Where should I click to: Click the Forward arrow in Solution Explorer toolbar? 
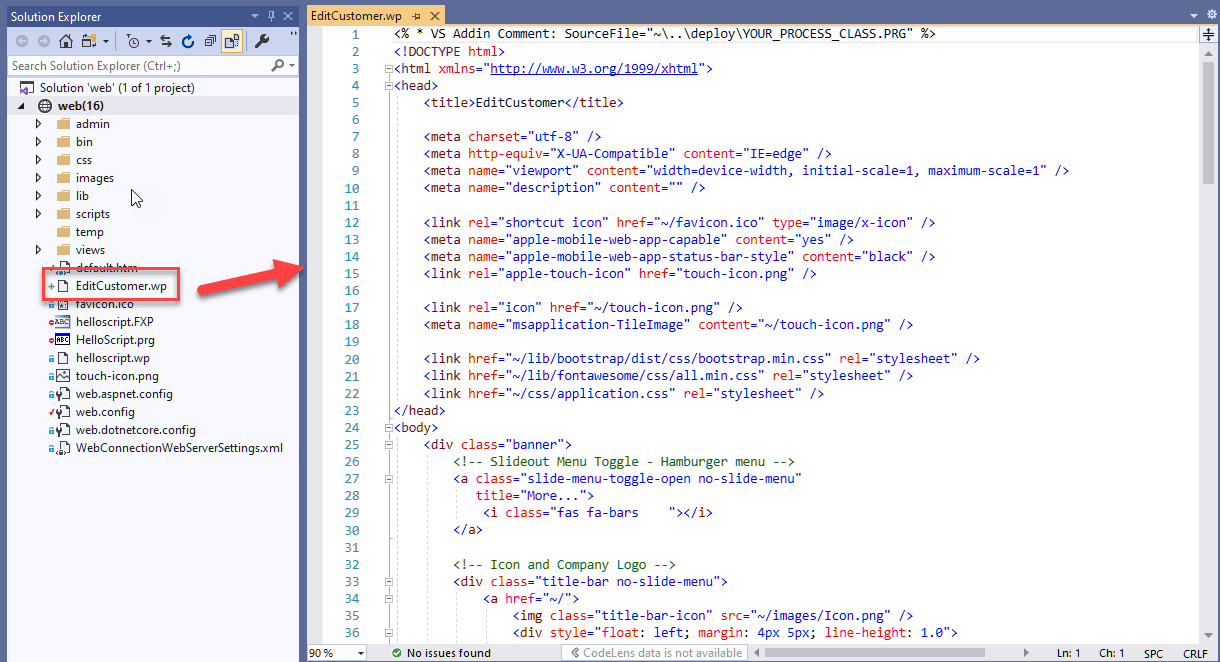[x=44, y=41]
